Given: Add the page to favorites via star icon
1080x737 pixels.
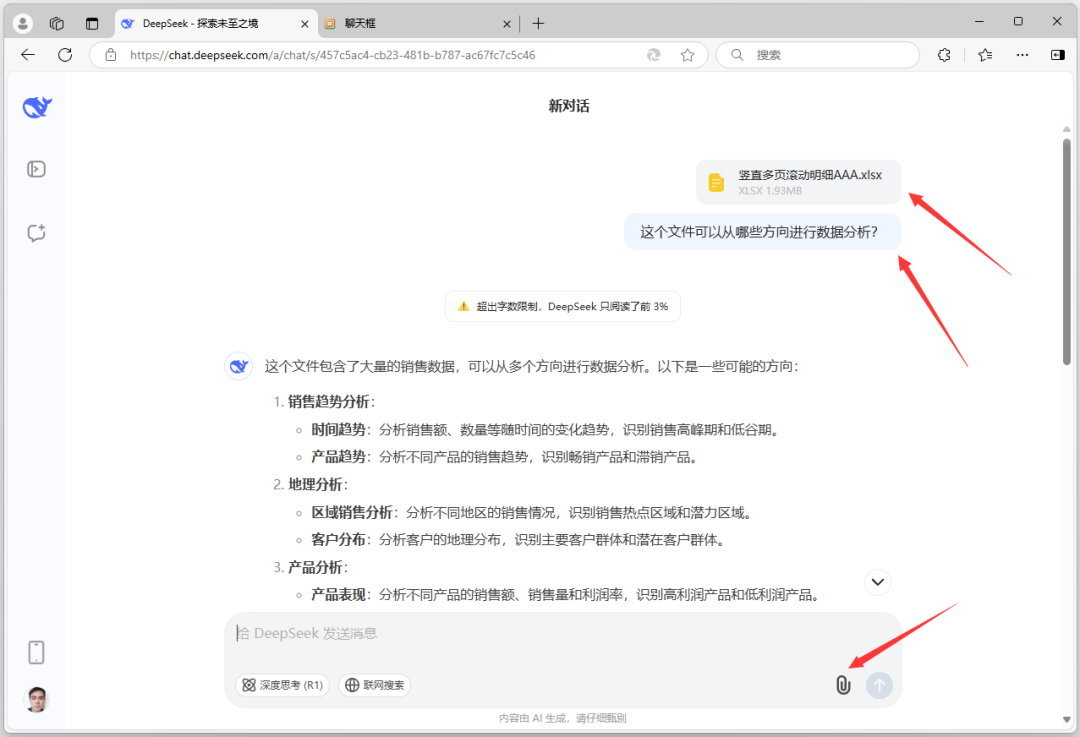Looking at the screenshot, I should pyautogui.click(x=688, y=55).
